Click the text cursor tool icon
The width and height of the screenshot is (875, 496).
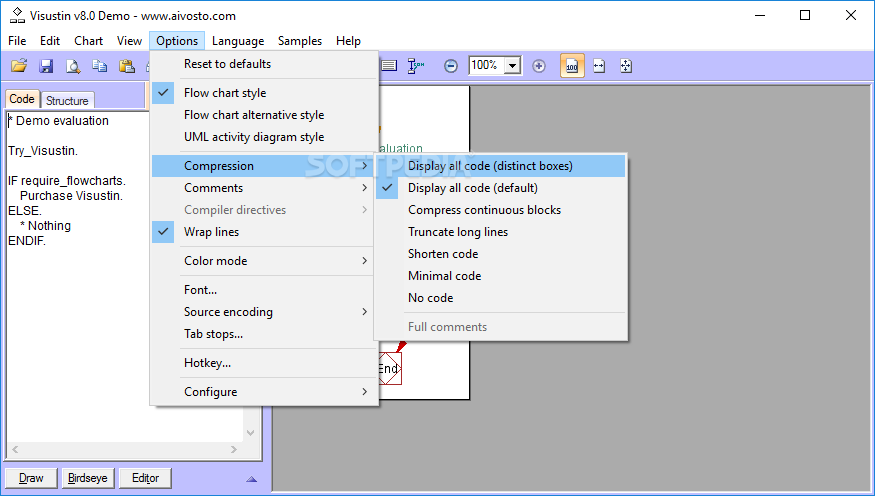416,66
